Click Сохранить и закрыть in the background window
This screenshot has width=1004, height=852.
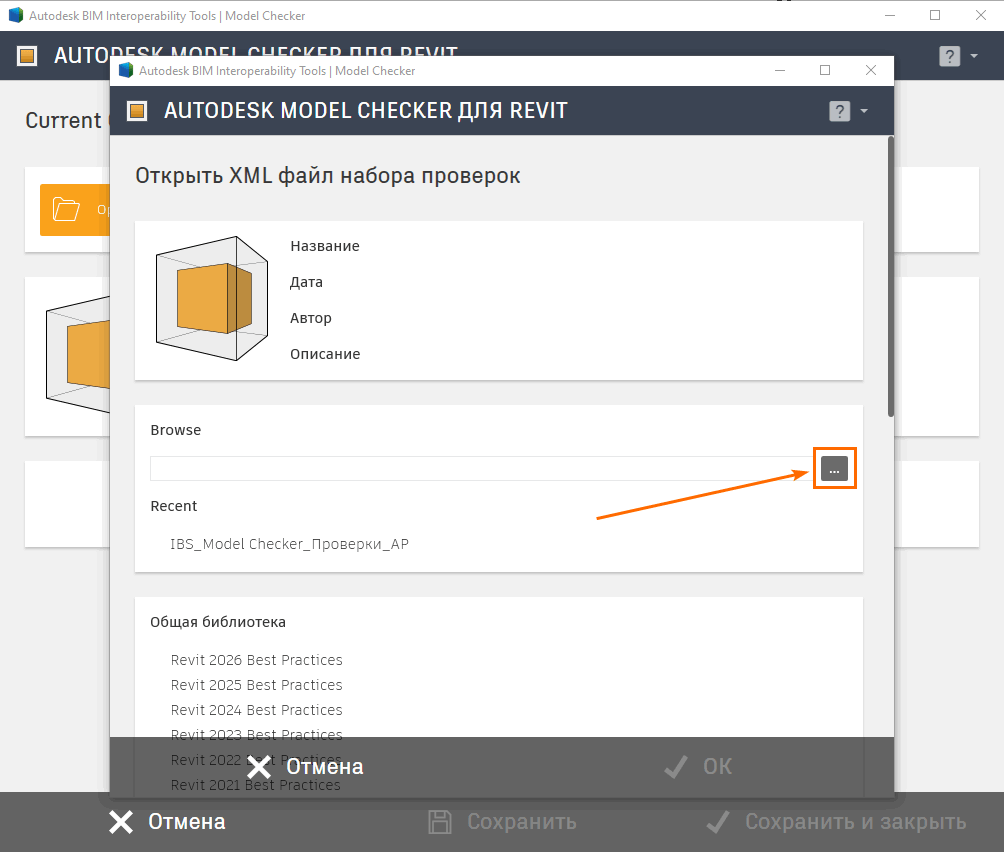click(x=836, y=822)
